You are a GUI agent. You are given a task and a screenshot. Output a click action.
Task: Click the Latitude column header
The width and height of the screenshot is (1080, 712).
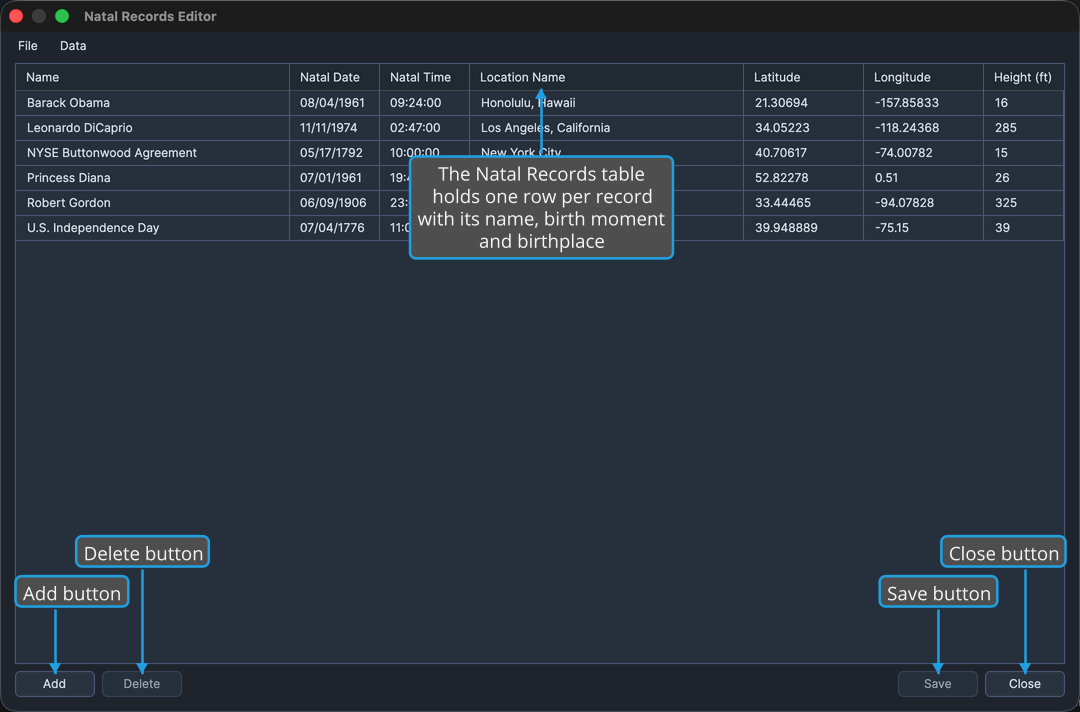803,77
